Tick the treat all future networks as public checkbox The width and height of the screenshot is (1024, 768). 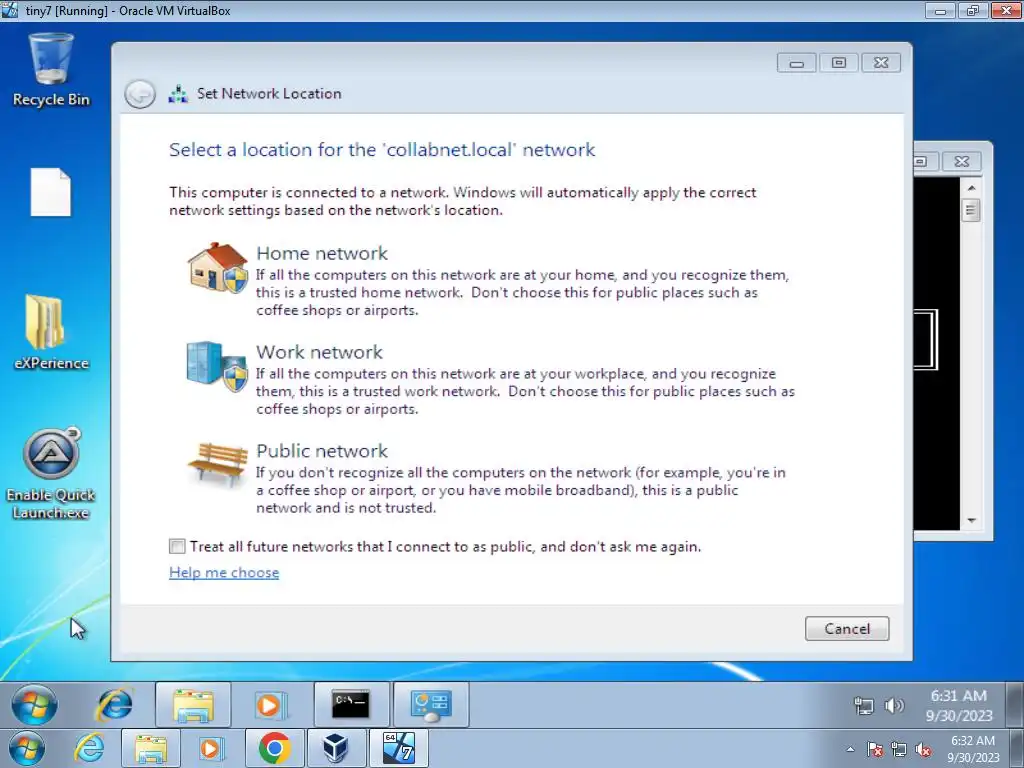click(x=177, y=546)
